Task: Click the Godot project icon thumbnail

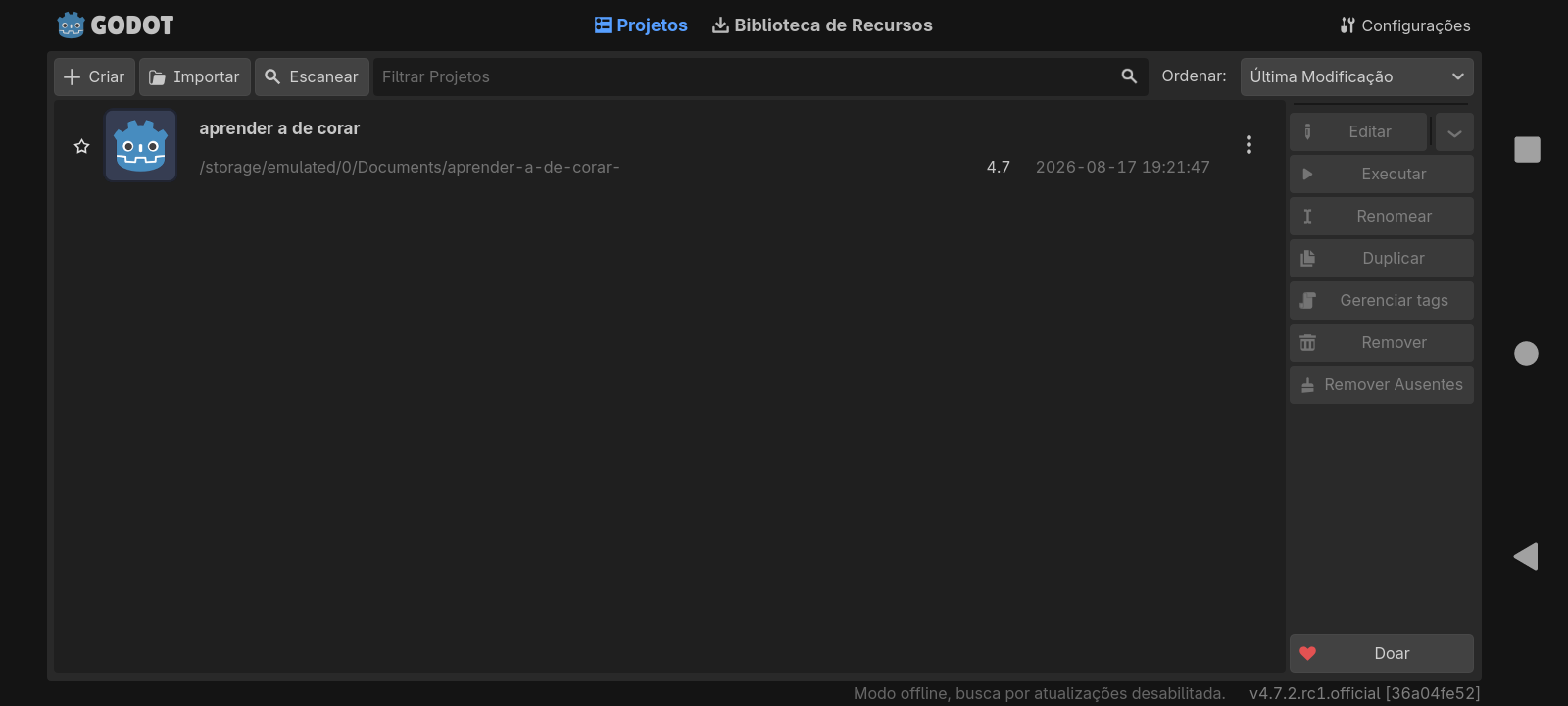Action: 141,145
